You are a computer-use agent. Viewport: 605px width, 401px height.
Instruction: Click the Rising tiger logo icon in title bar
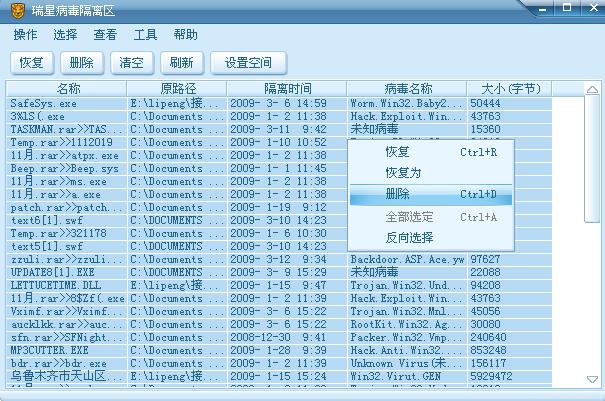pos(18,11)
